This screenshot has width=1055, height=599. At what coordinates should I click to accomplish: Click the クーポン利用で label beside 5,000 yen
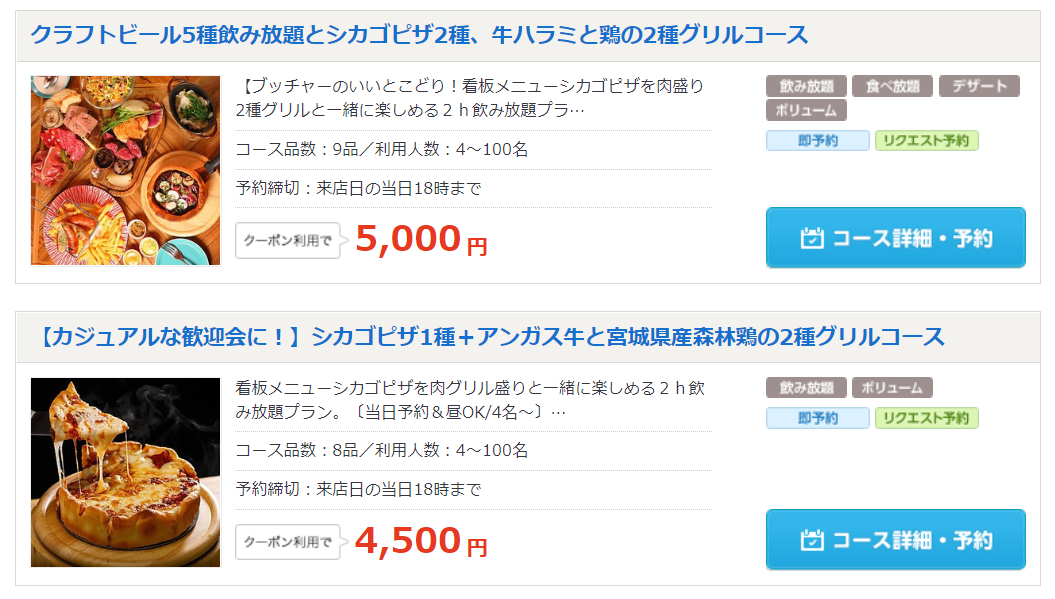pyautogui.click(x=287, y=241)
